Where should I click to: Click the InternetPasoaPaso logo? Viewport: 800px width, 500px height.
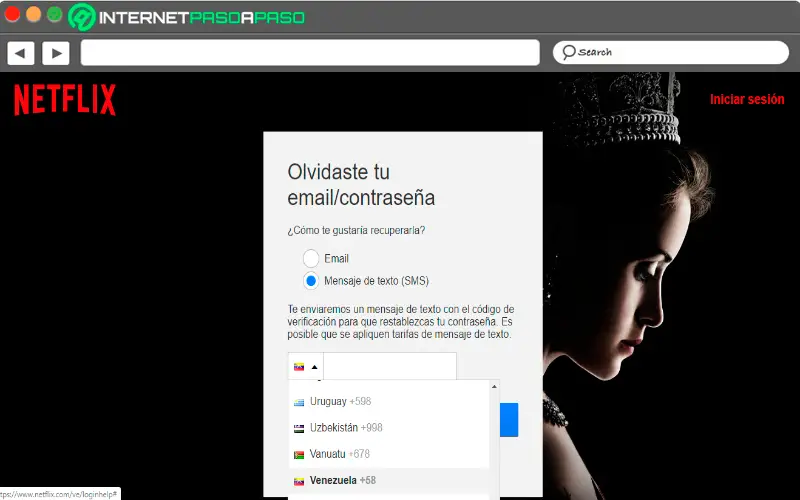[186, 17]
